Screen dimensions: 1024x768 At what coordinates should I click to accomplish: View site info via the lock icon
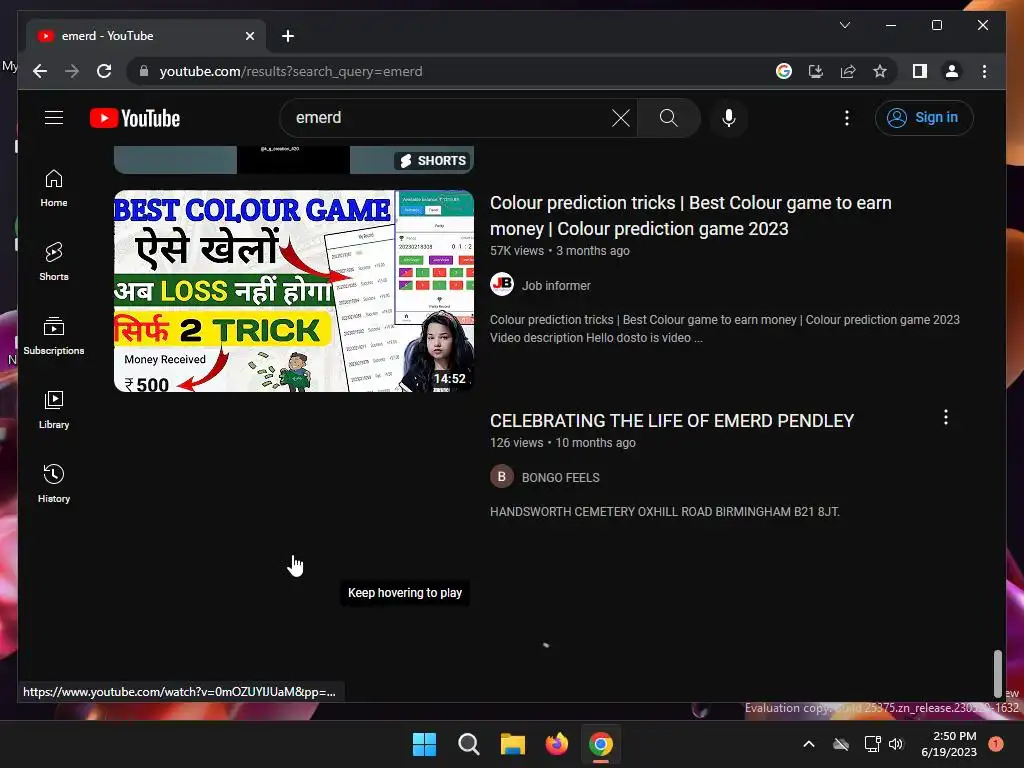144,71
